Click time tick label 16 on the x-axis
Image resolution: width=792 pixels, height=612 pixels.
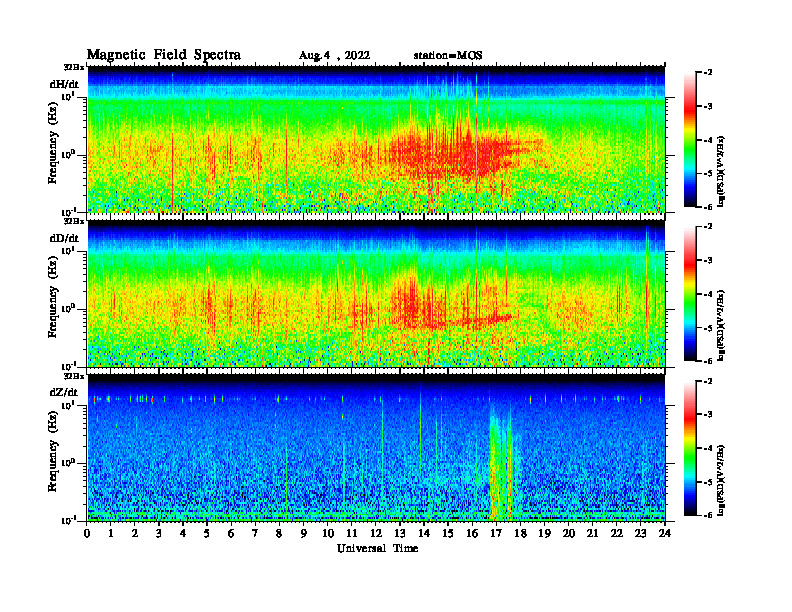click(x=473, y=534)
